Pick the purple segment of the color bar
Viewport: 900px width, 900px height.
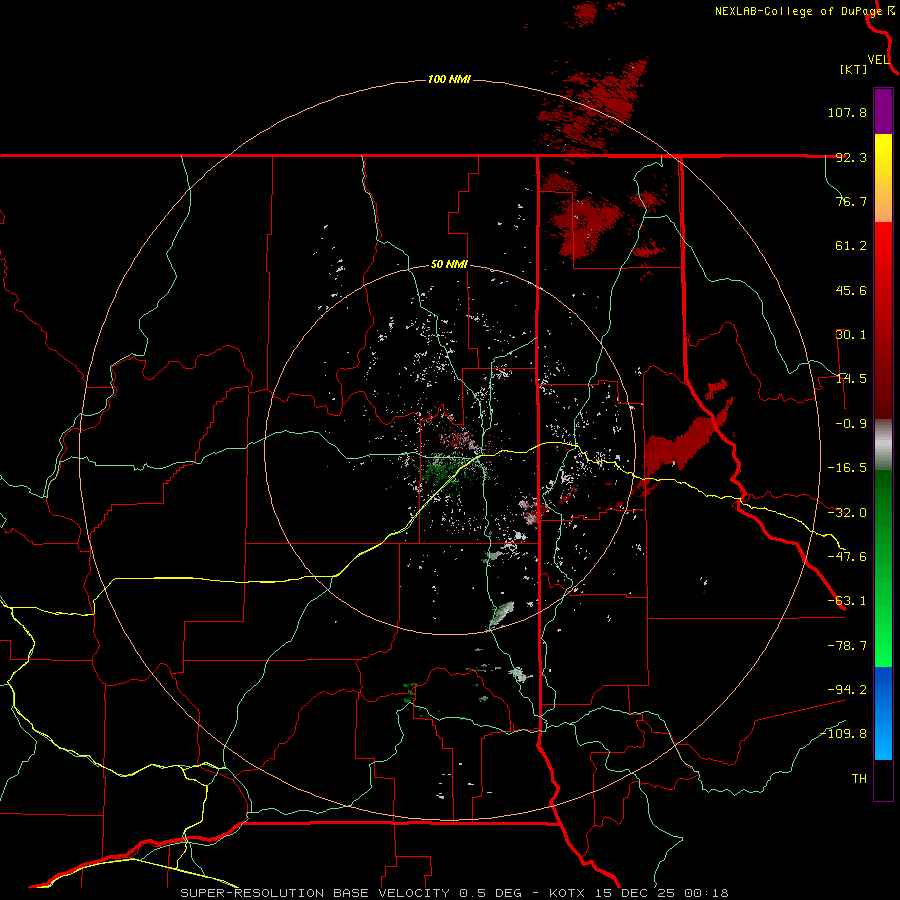883,111
